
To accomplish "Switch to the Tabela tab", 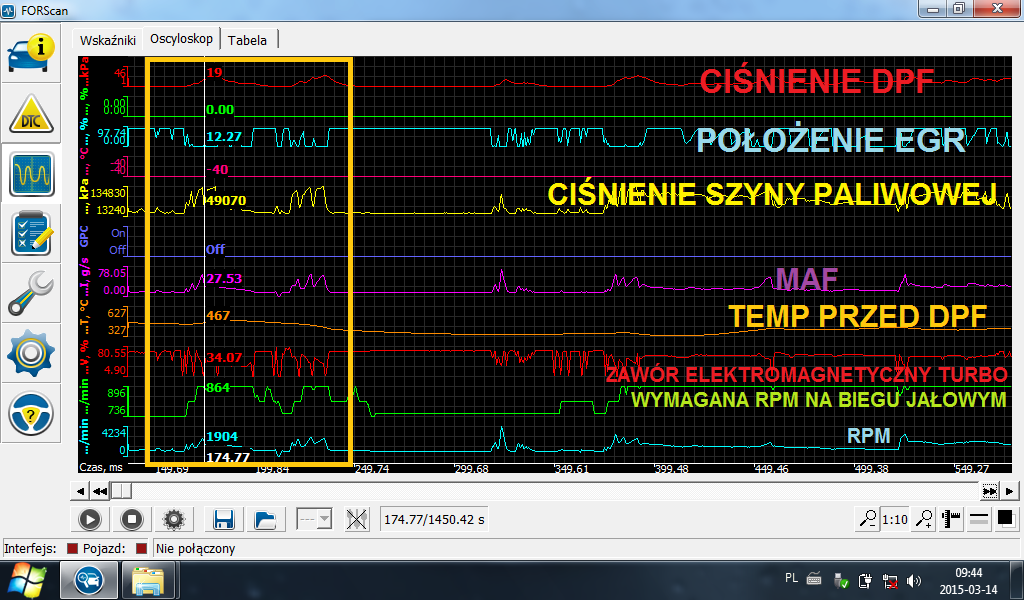I will (247, 40).
